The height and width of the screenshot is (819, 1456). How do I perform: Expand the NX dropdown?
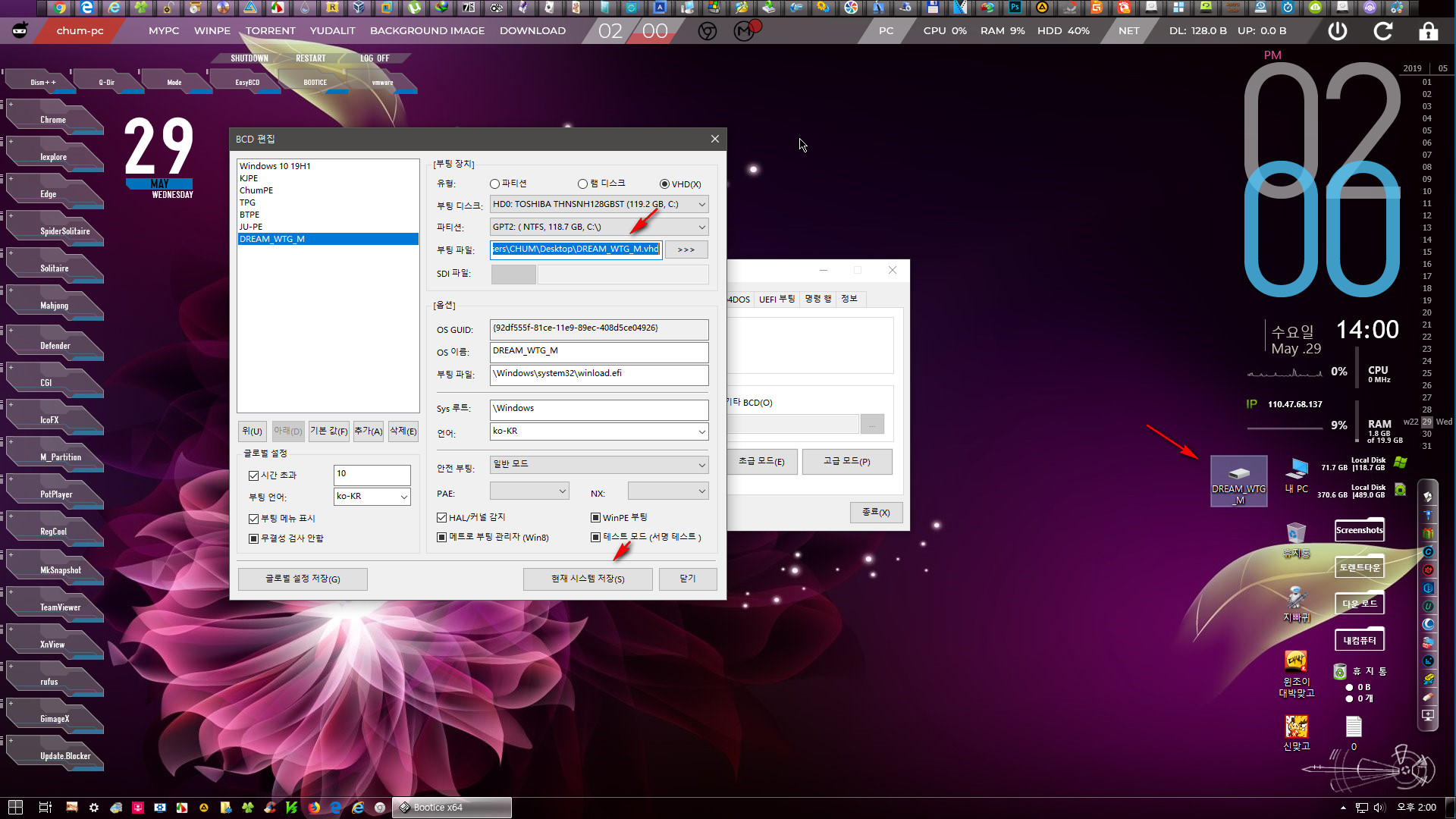point(668,491)
